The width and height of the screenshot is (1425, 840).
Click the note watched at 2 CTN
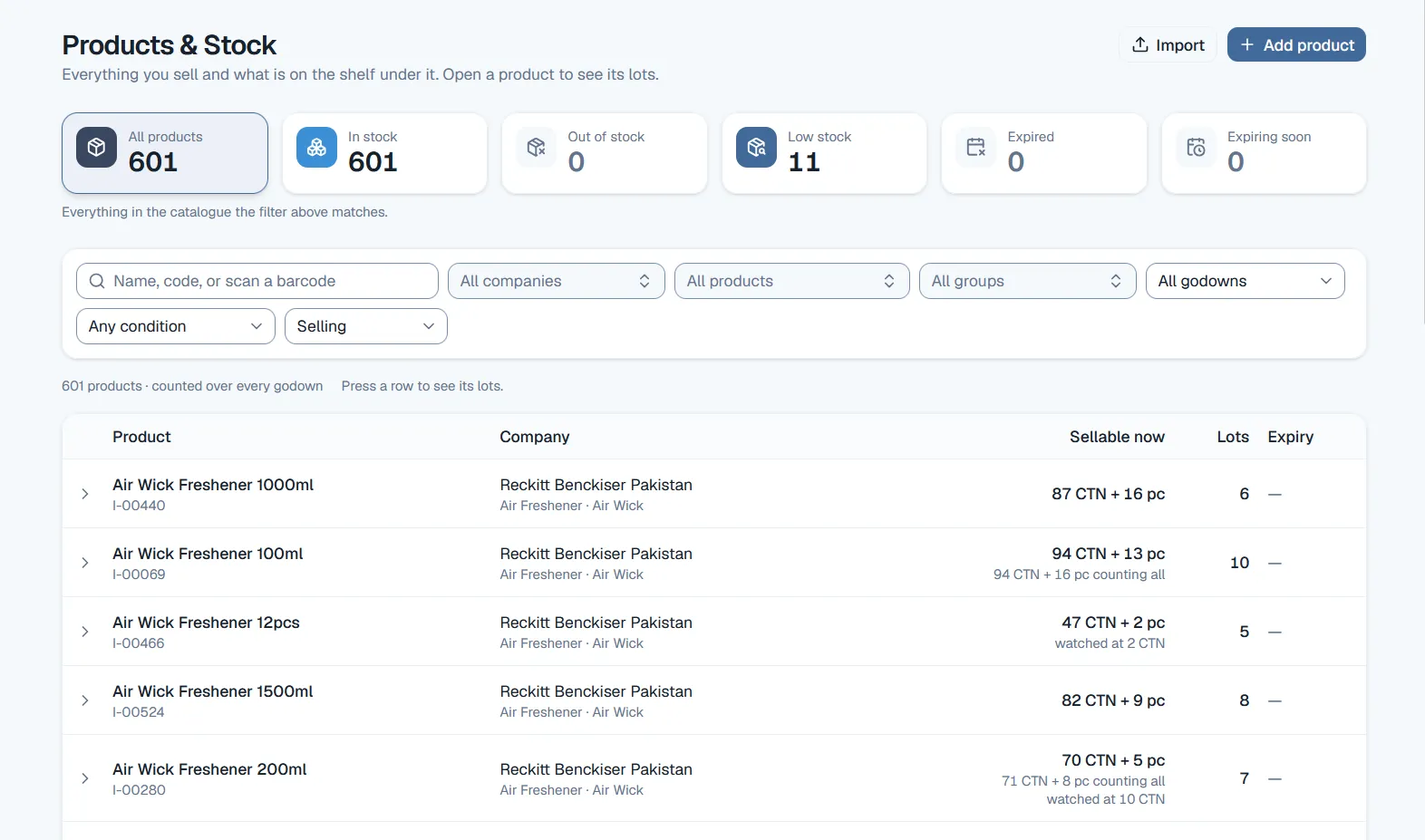click(1110, 643)
